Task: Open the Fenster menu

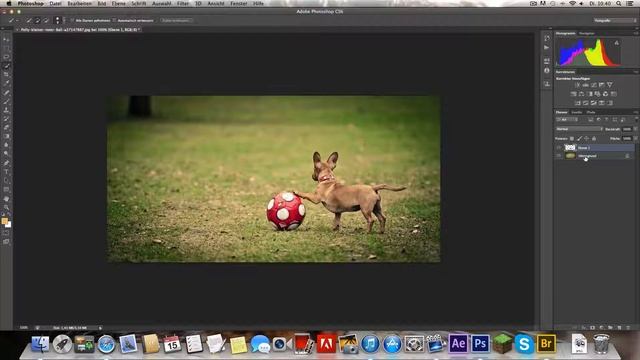Action: click(x=239, y=3)
